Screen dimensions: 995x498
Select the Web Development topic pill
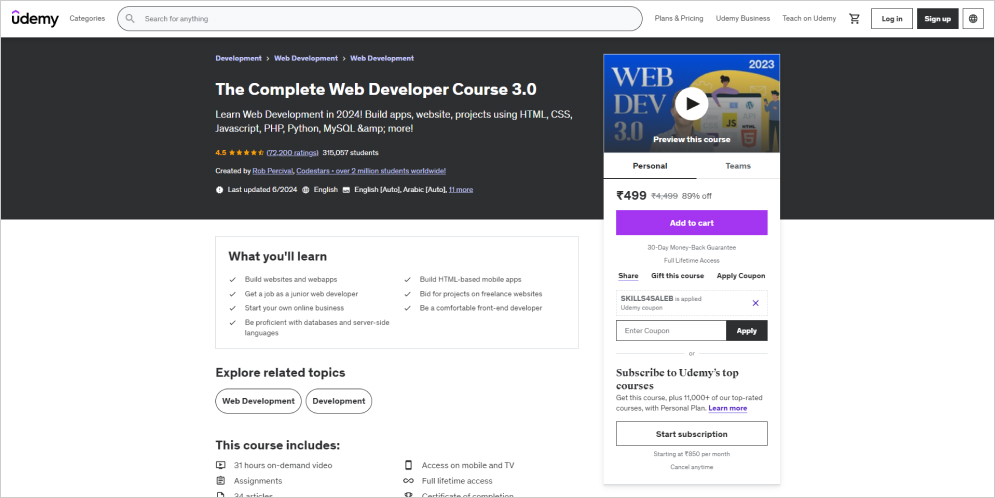click(x=258, y=401)
